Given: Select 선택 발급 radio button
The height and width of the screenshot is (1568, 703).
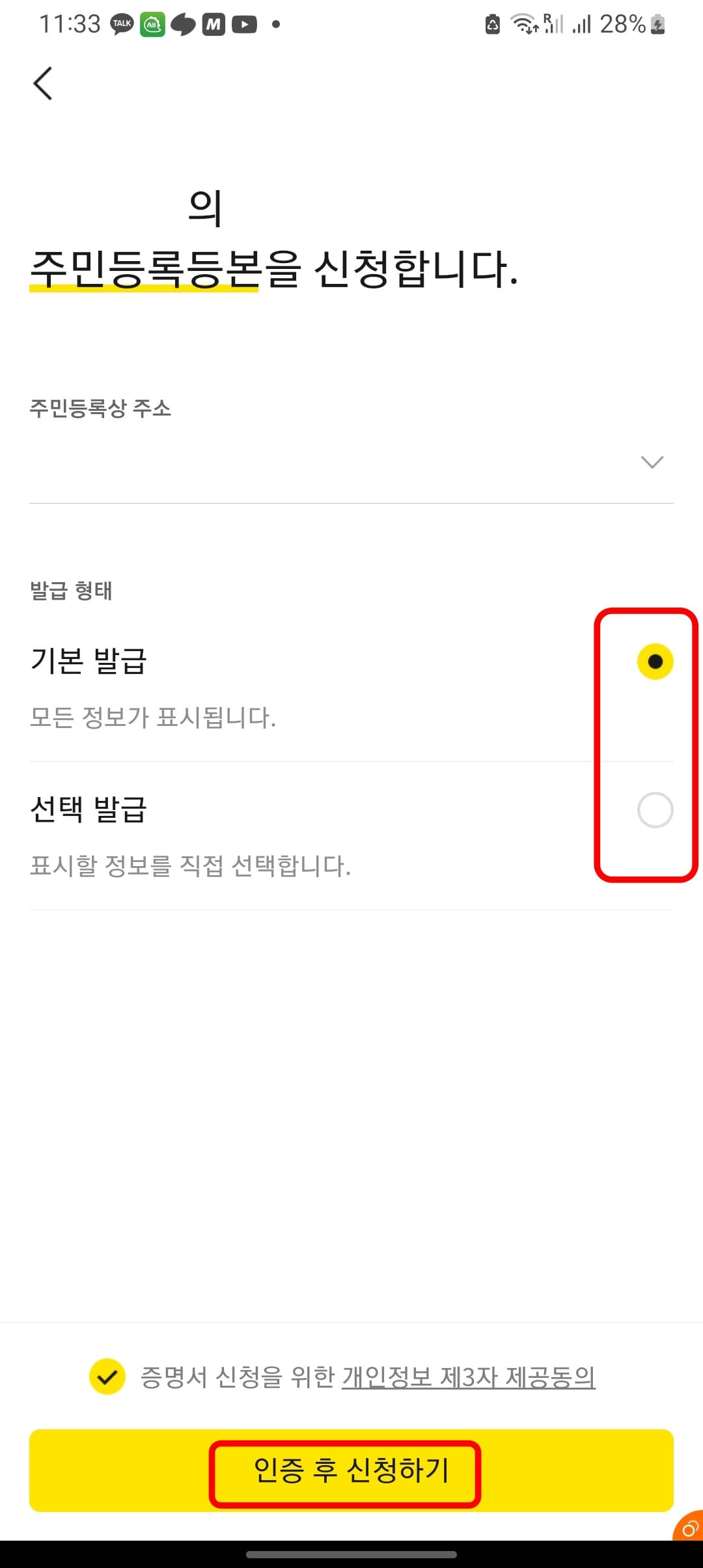Looking at the screenshot, I should (x=655, y=810).
